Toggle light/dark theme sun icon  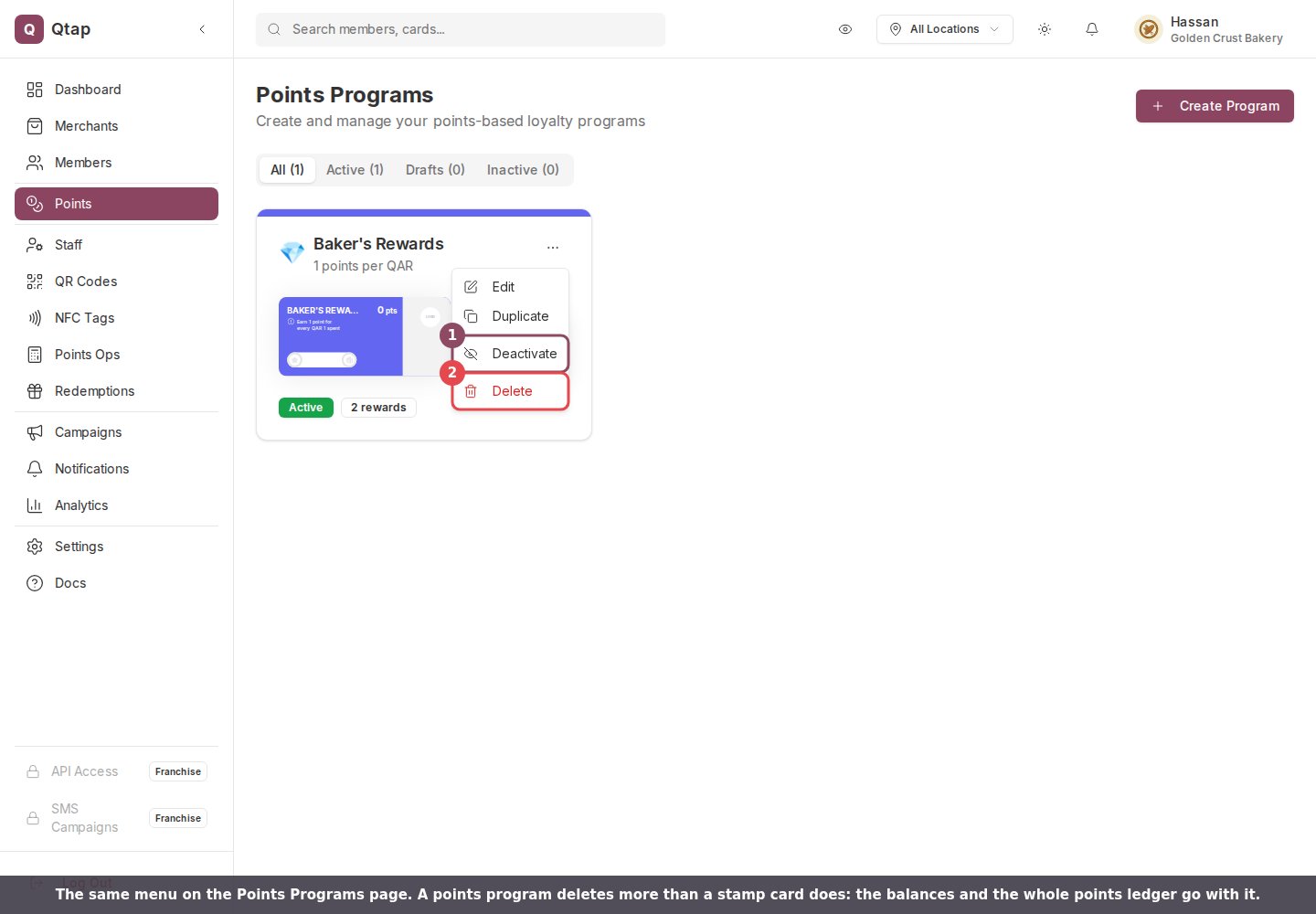(1045, 29)
